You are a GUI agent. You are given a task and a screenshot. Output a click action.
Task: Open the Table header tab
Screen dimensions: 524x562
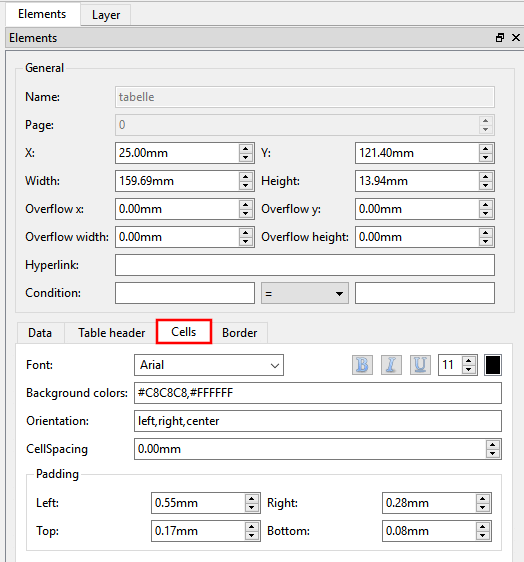pos(111,333)
